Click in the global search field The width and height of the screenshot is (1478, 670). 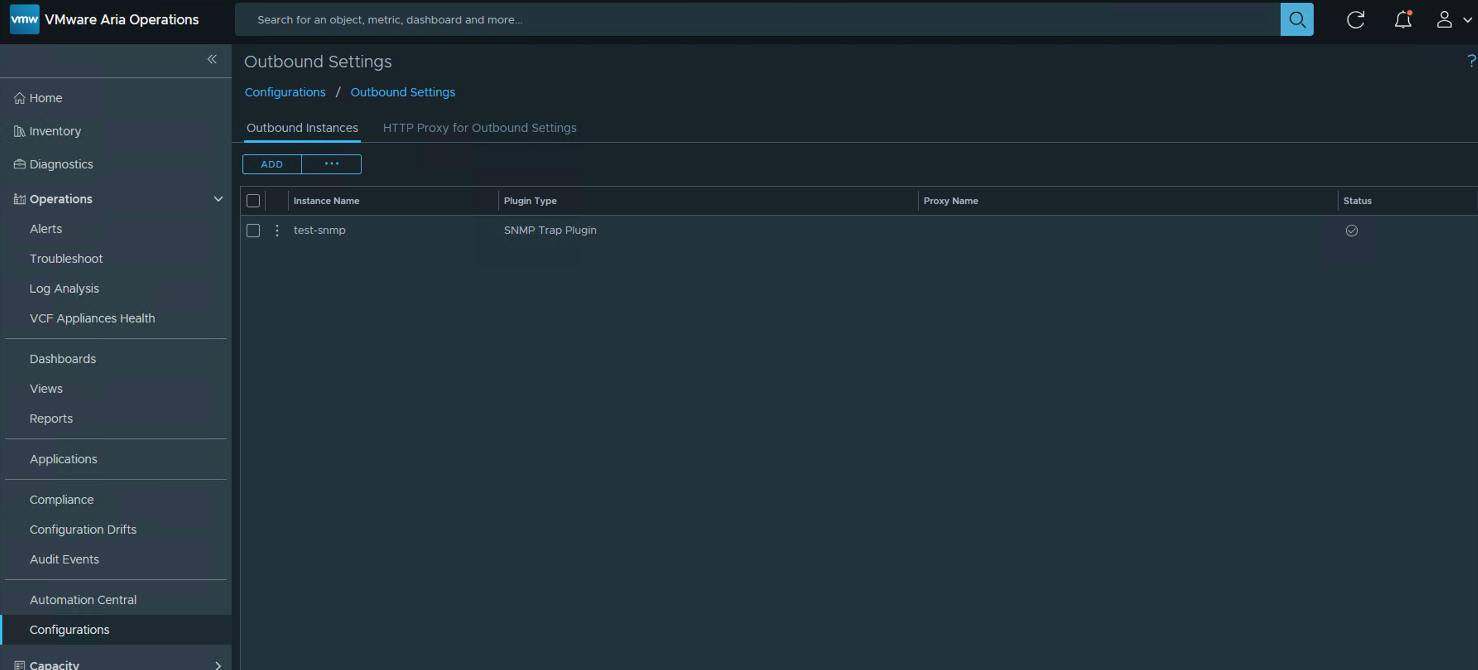pyautogui.click(x=758, y=20)
